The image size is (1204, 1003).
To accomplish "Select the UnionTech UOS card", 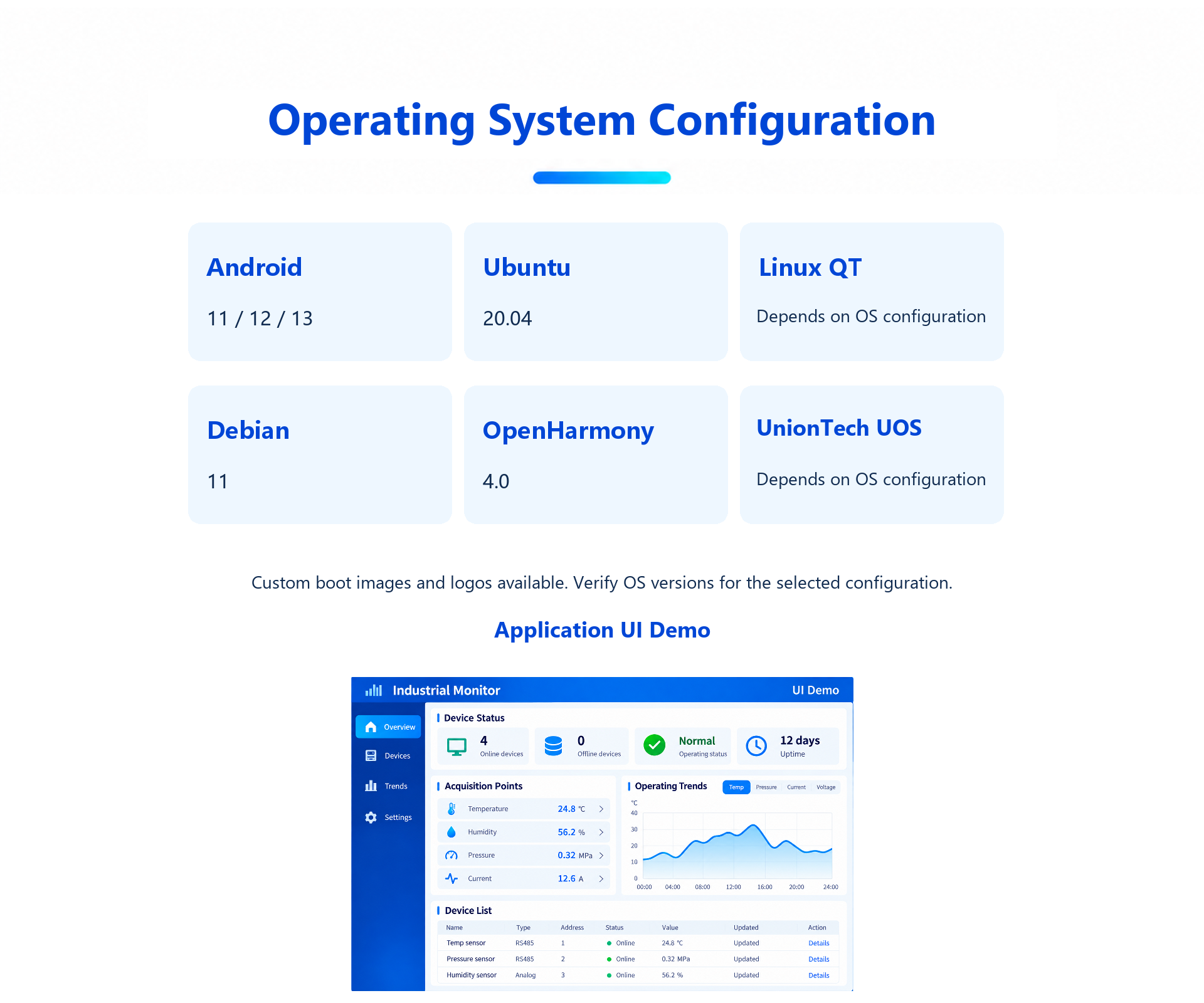I will pos(872,454).
